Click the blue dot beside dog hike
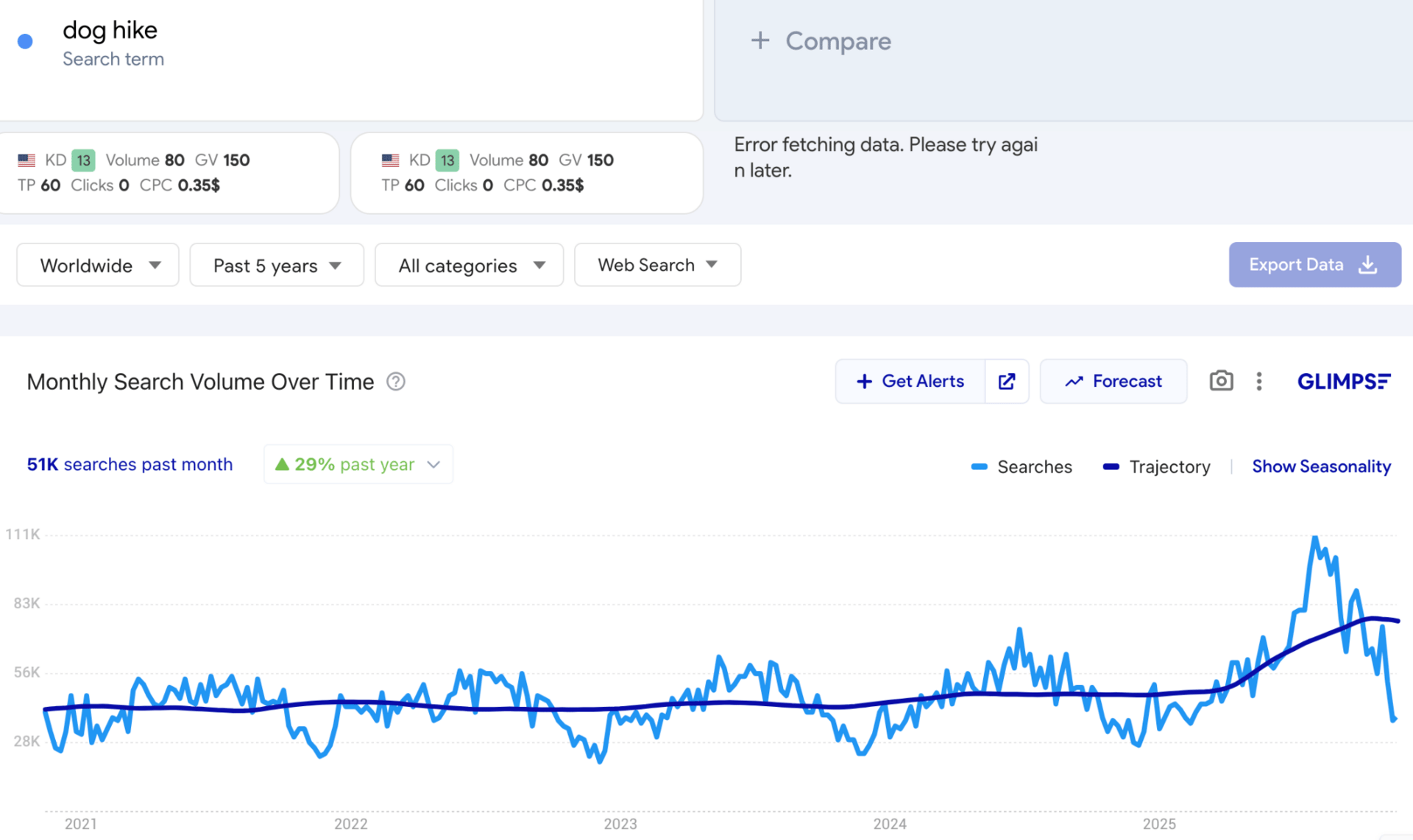The height and width of the screenshot is (840, 1413). tap(25, 41)
